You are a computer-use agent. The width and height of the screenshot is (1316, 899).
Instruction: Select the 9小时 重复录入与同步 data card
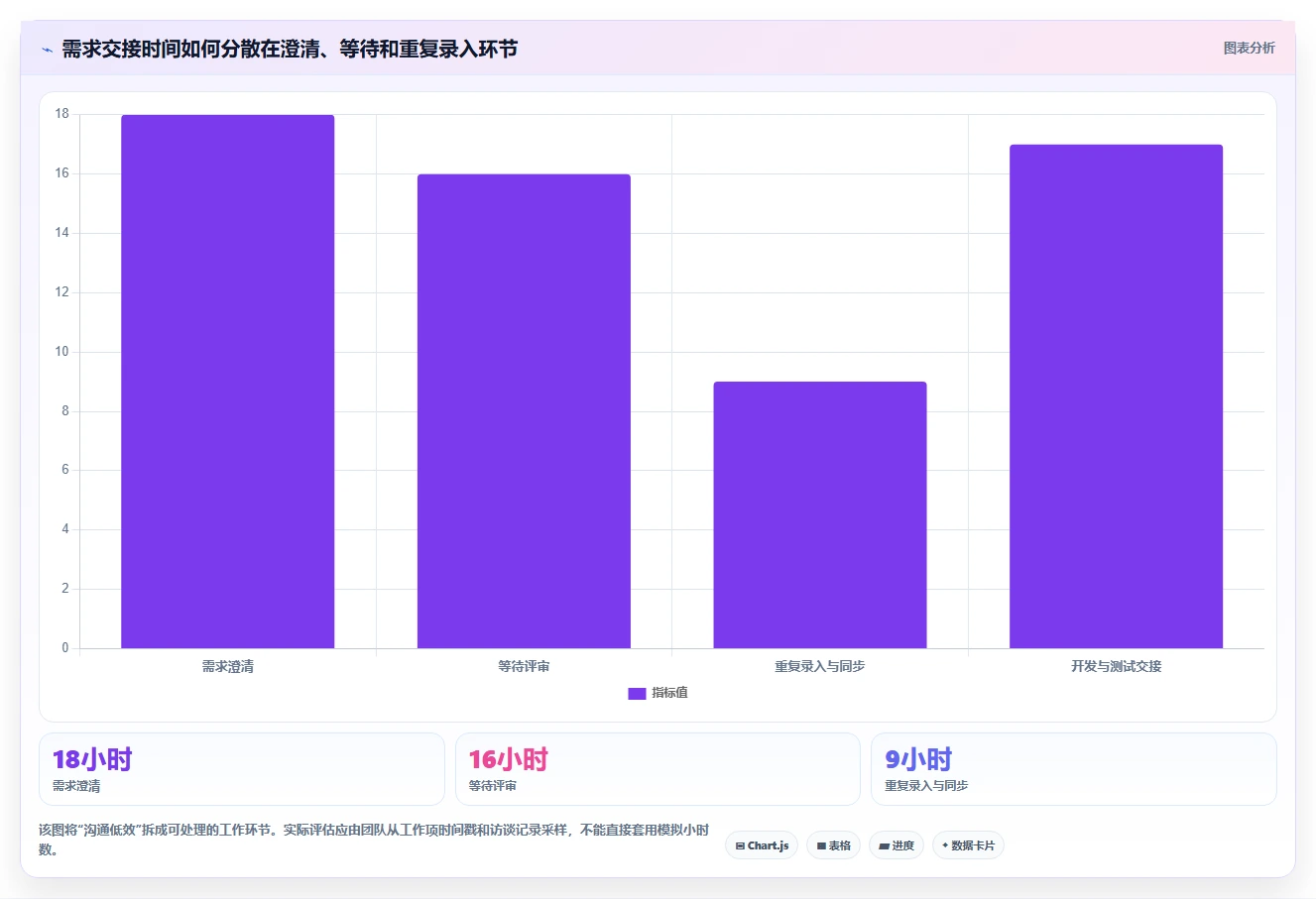(x=1073, y=769)
